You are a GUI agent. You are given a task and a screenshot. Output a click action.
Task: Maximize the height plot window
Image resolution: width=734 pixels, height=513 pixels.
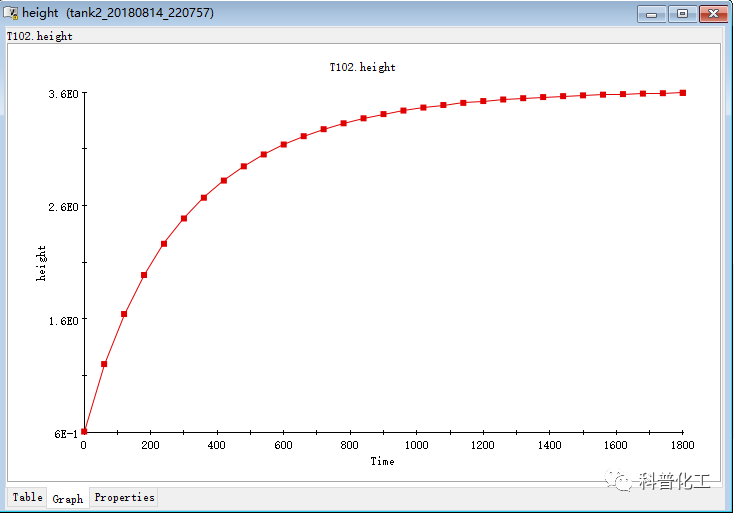(683, 14)
